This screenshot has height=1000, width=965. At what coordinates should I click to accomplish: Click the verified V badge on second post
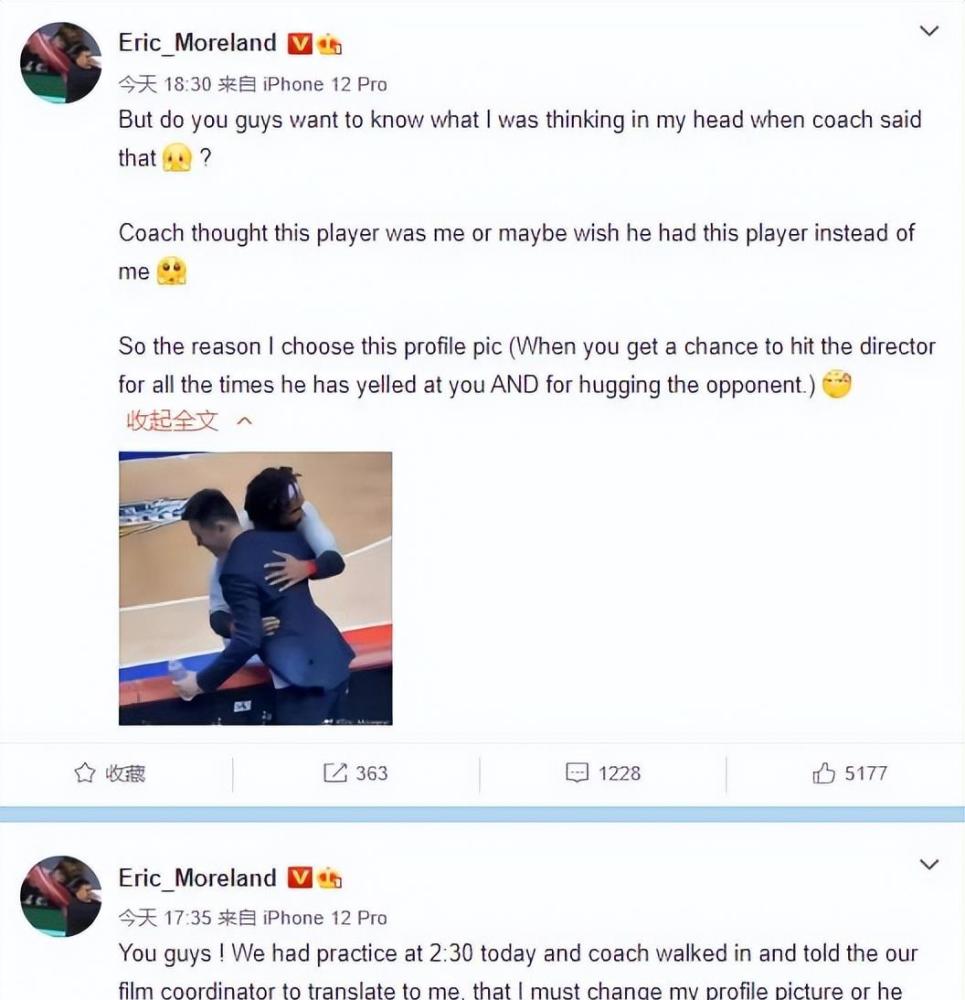299,878
